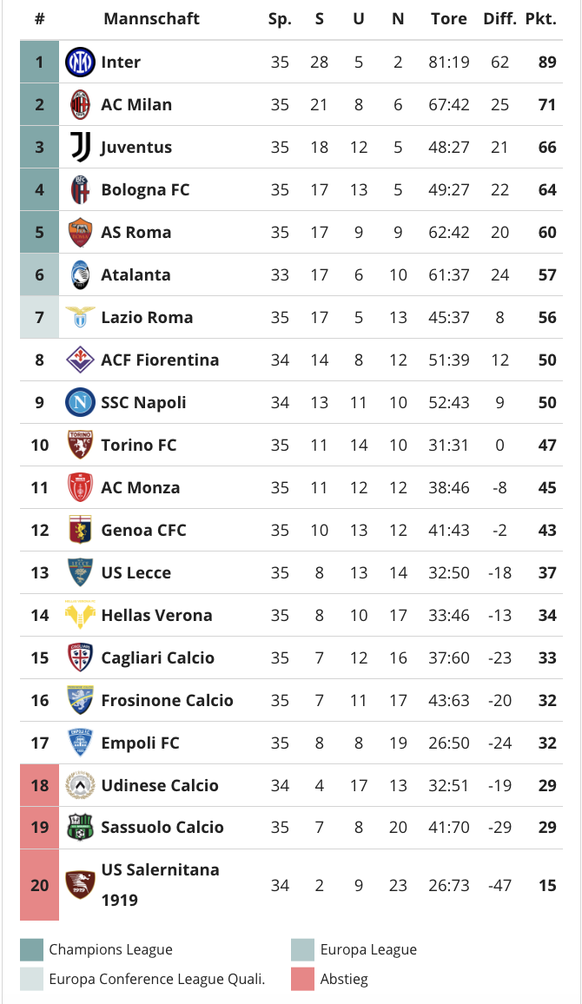
Task: Click the Udinese Calcio team name
Action: (160, 785)
